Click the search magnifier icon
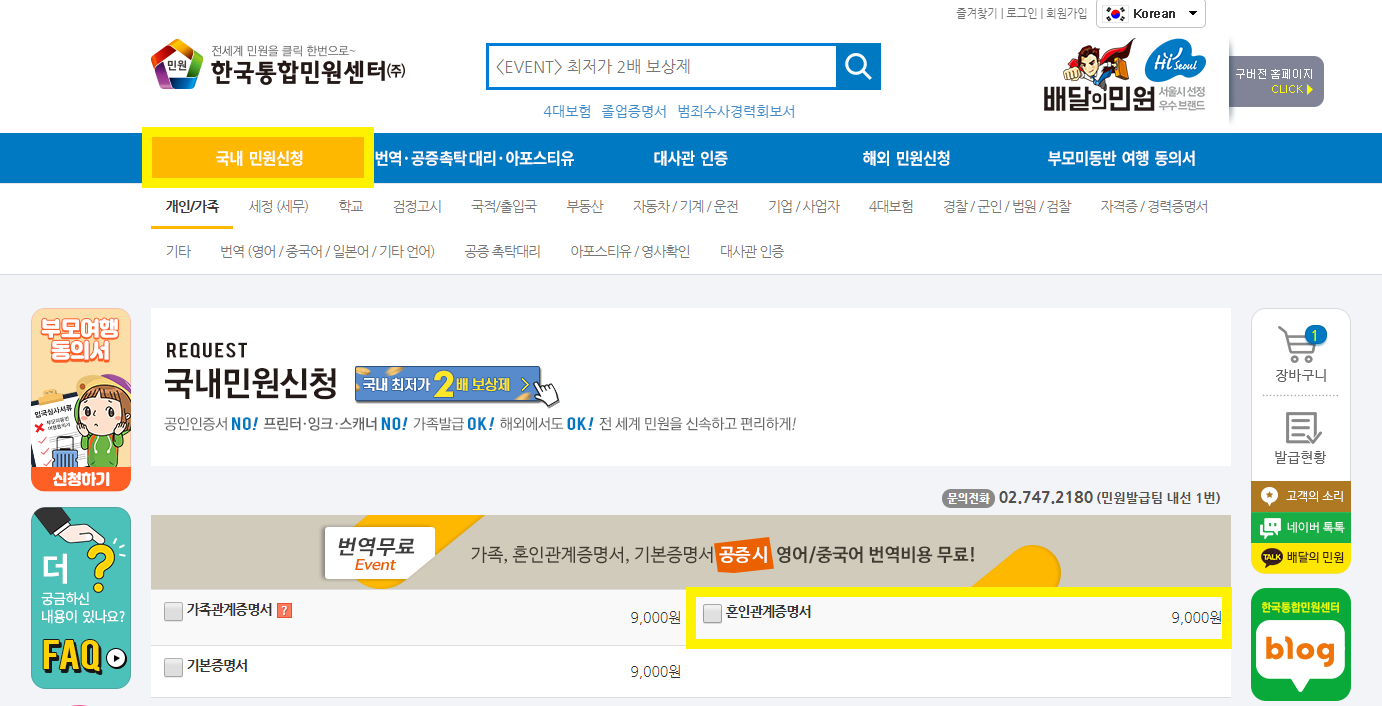The image size is (1382, 706). coord(858,66)
